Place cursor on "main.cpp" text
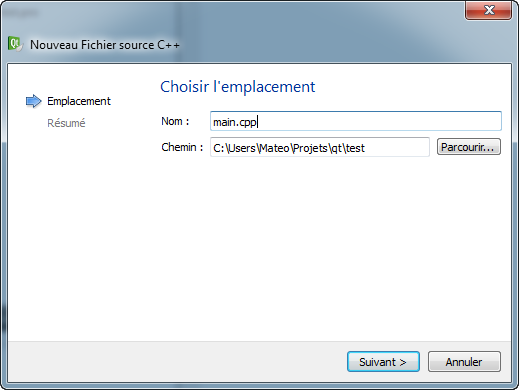519x390 pixels. [235, 122]
